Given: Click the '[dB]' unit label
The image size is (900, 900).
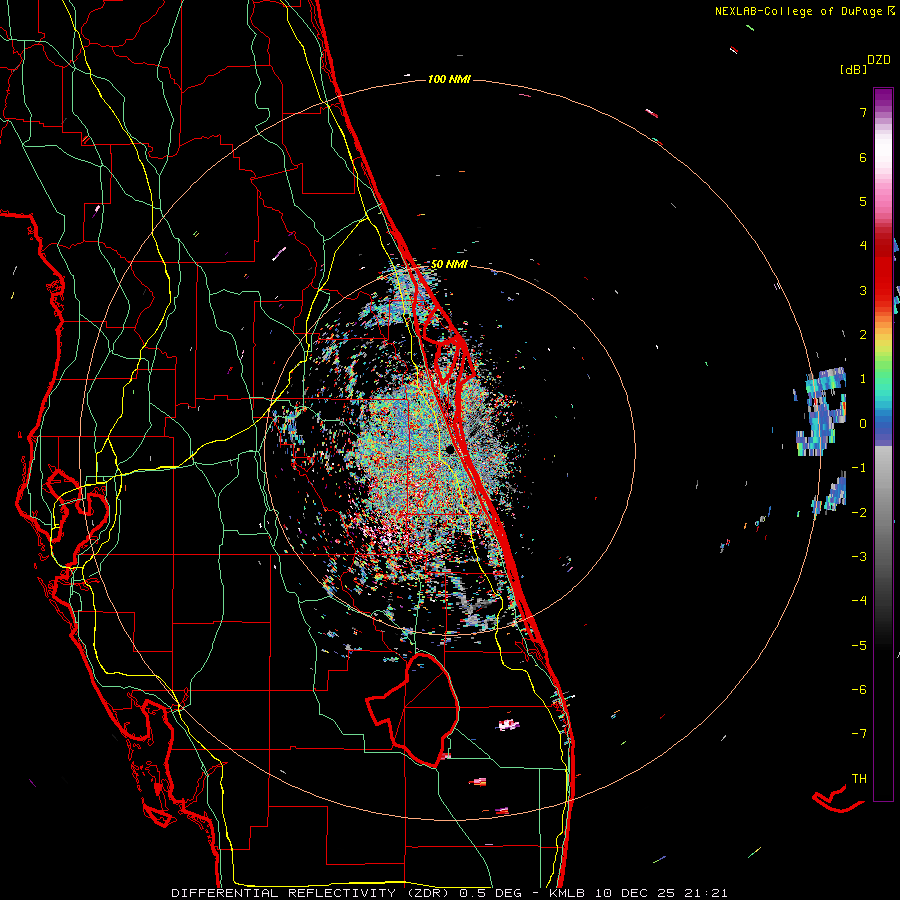Looking at the screenshot, I should [853, 69].
